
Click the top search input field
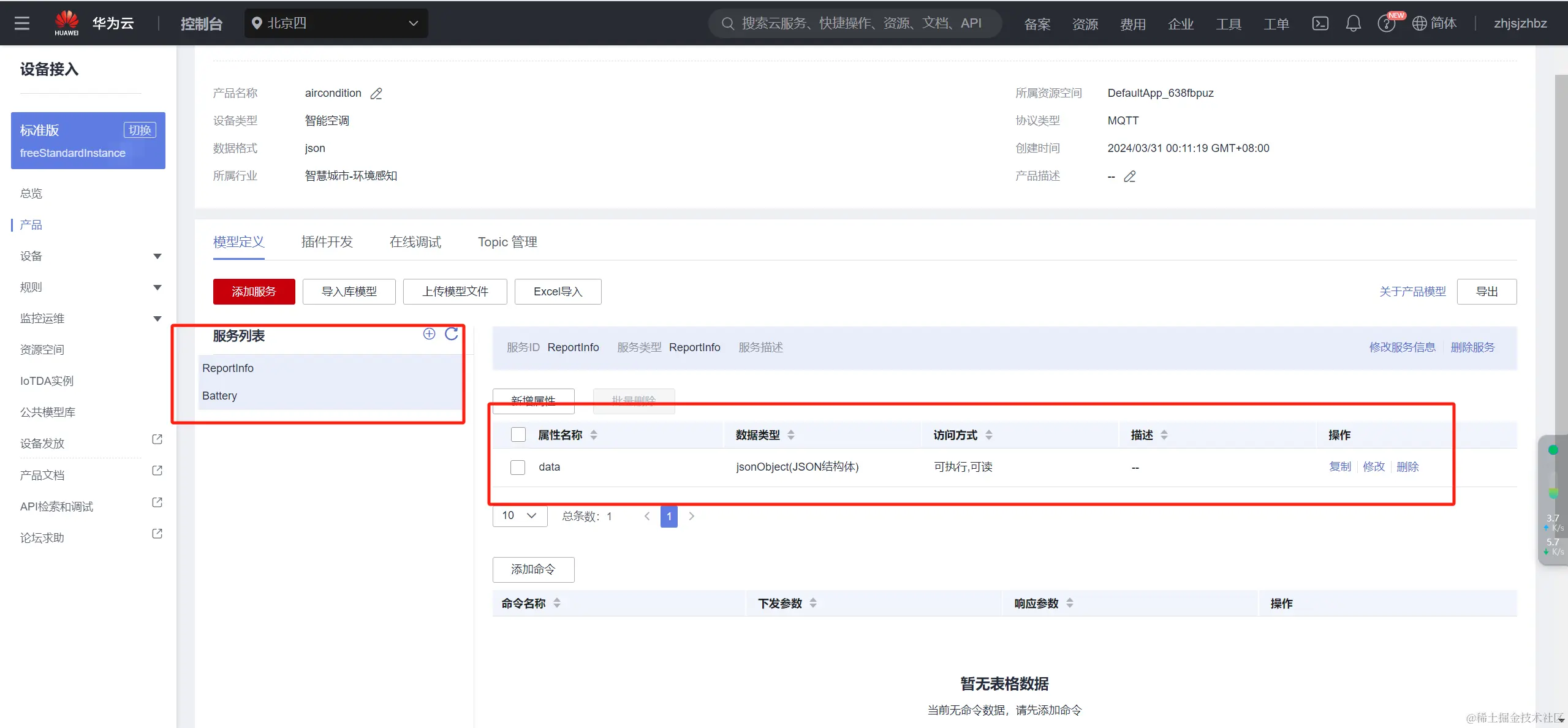[x=858, y=23]
